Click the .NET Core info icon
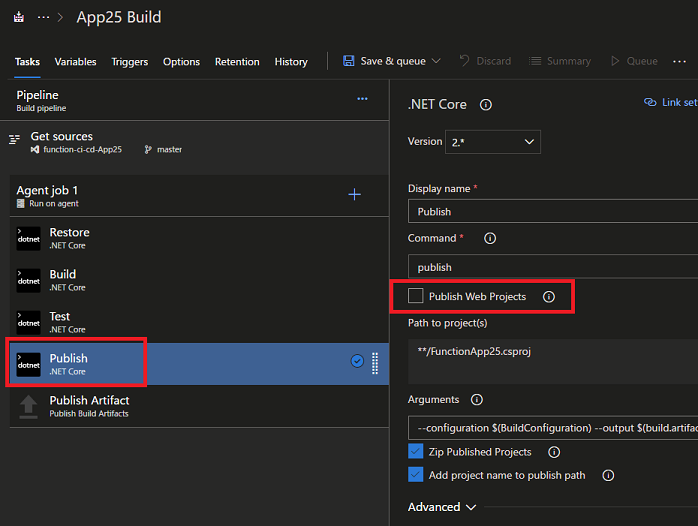 pos(486,104)
